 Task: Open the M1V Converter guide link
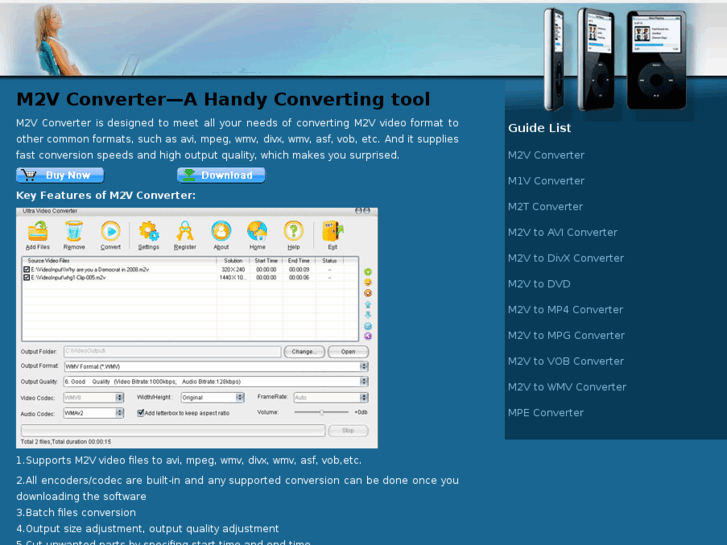tap(546, 181)
